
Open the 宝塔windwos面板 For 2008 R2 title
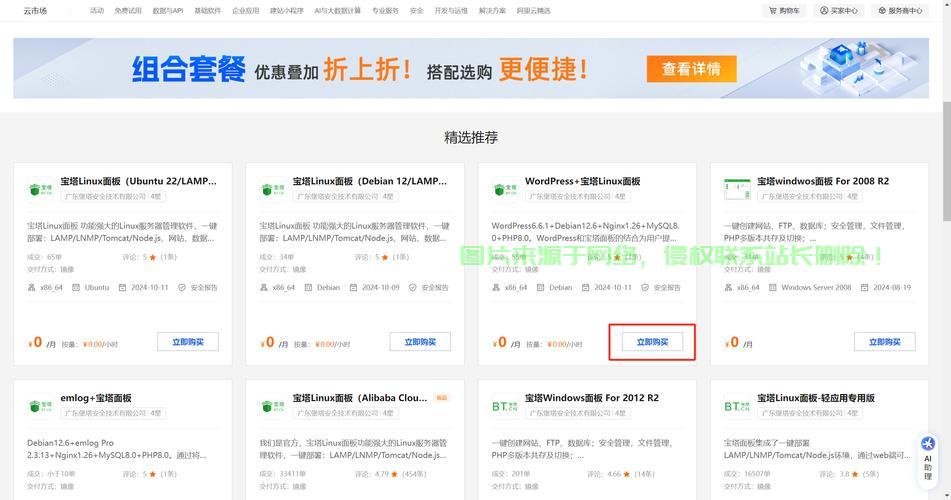pos(823,181)
